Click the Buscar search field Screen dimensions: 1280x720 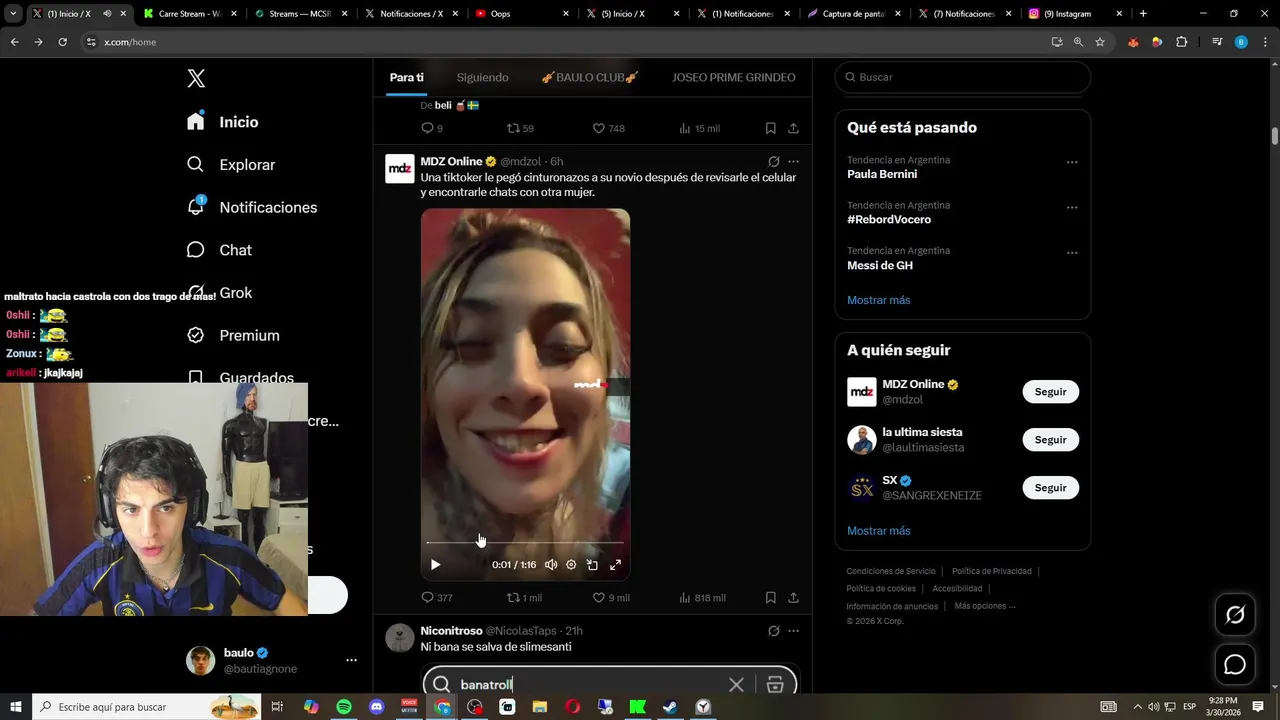tap(963, 77)
